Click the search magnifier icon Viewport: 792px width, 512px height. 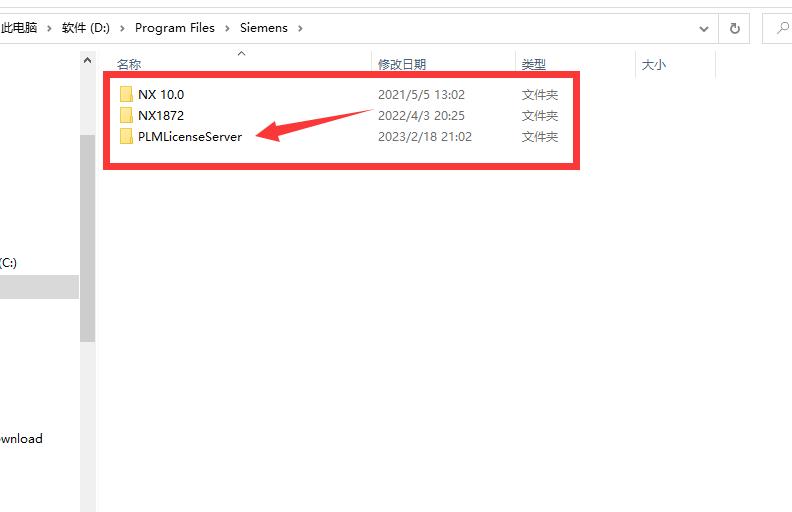pyautogui.click(x=782, y=28)
